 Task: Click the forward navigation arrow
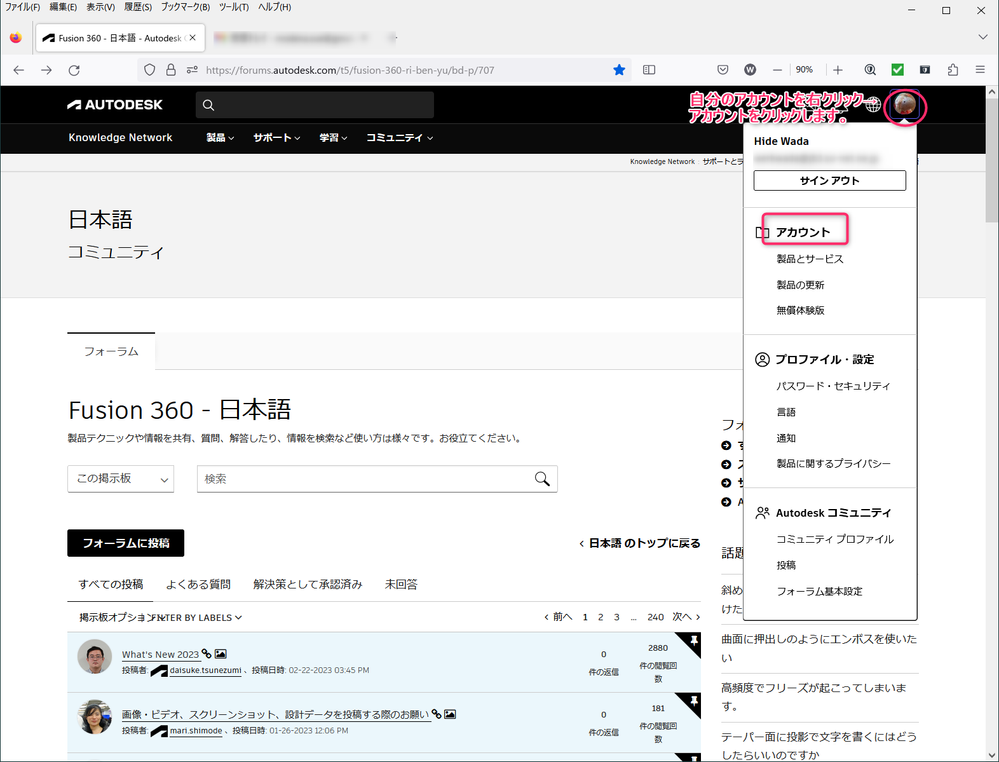47,70
